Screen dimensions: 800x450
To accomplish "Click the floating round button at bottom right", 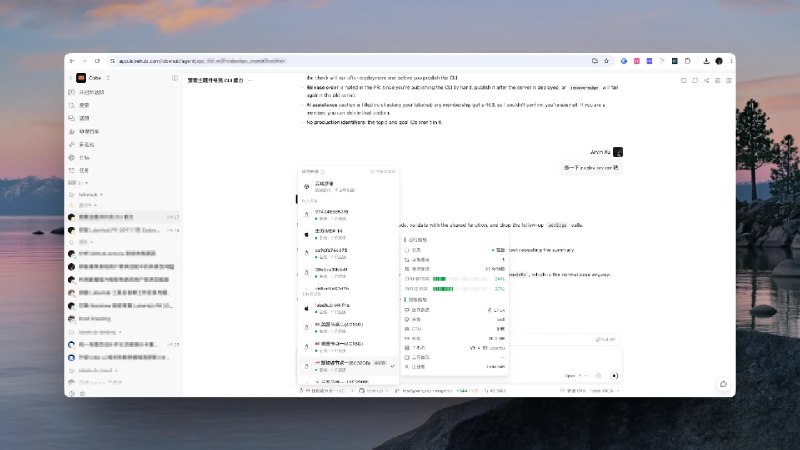I will click(723, 384).
